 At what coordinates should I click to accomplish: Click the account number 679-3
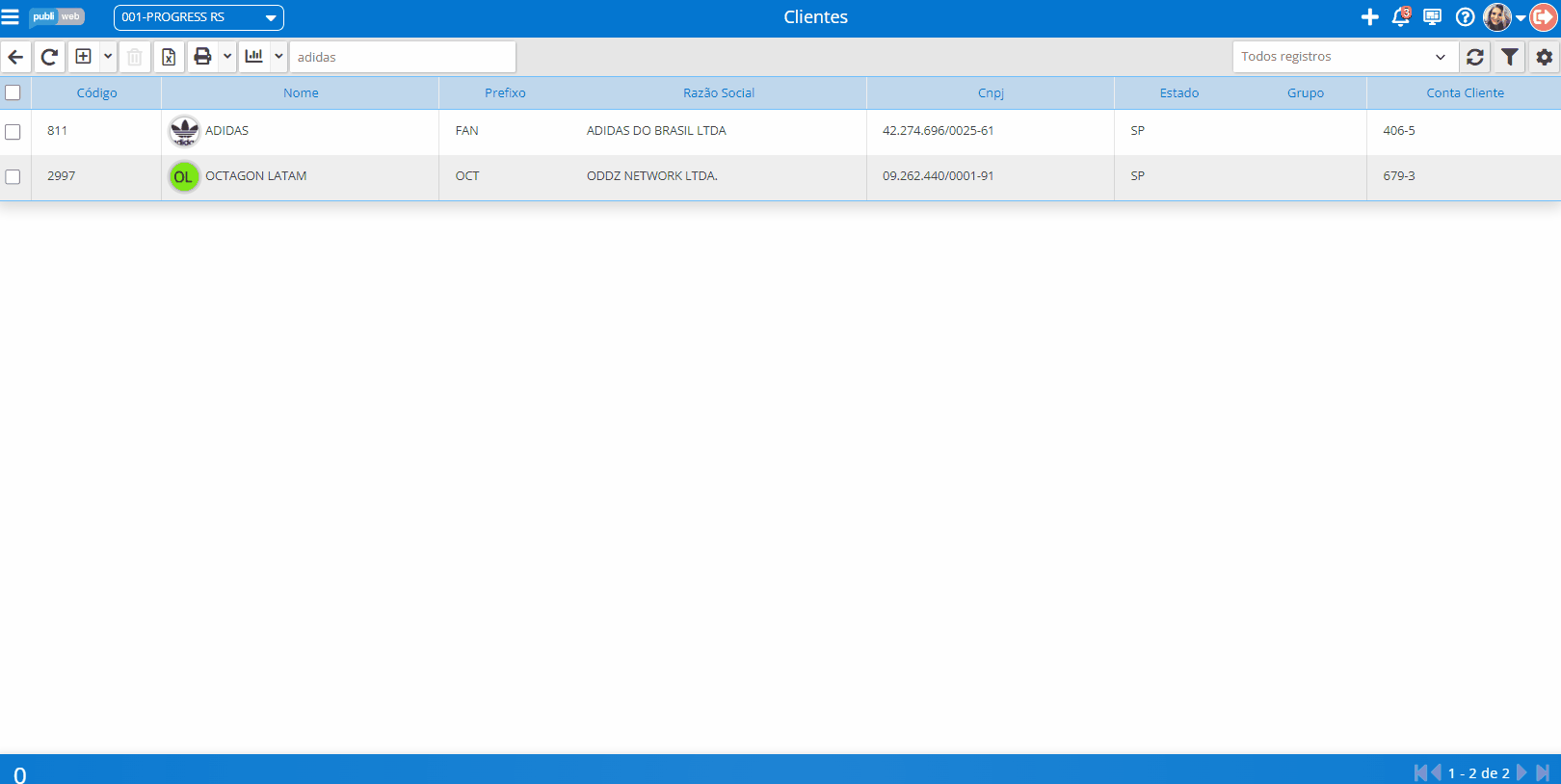(x=1399, y=176)
